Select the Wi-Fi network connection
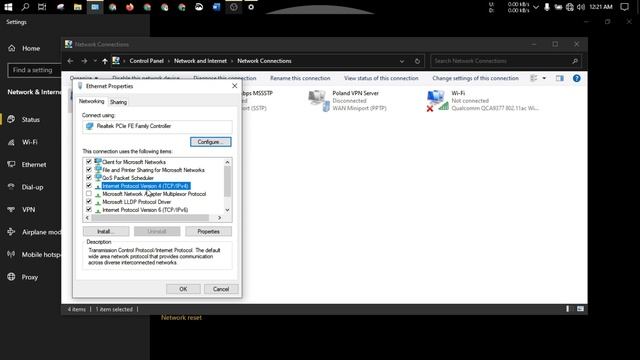This screenshot has width=640, height=360. coord(483,100)
